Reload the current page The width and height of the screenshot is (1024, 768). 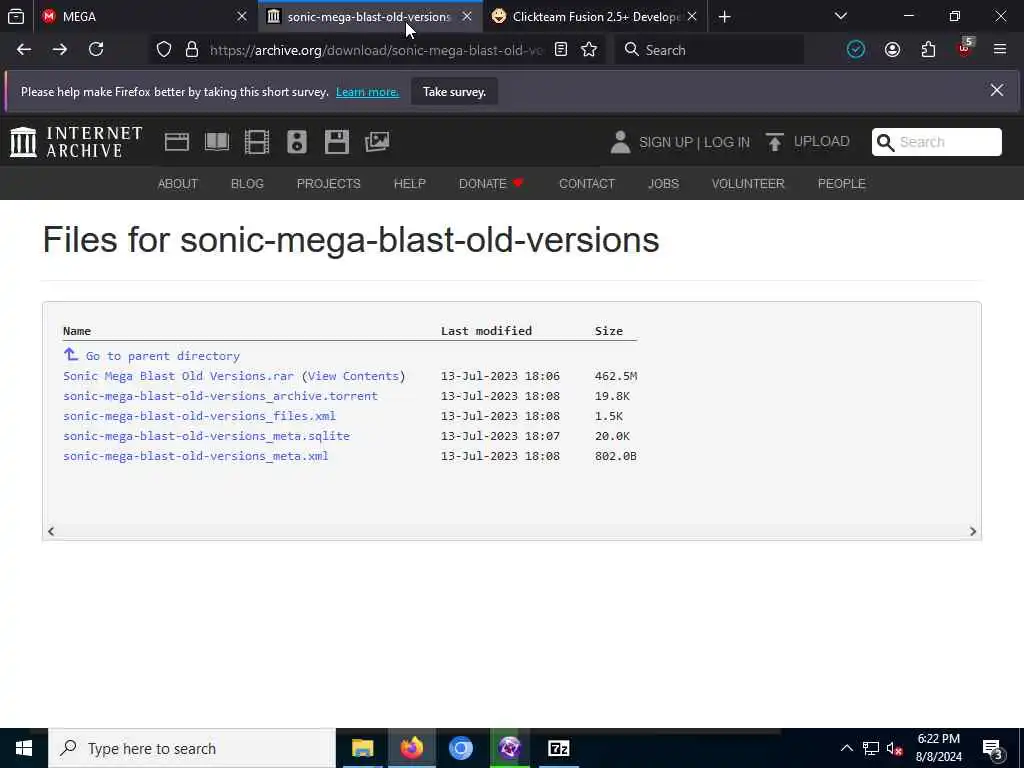point(96,50)
